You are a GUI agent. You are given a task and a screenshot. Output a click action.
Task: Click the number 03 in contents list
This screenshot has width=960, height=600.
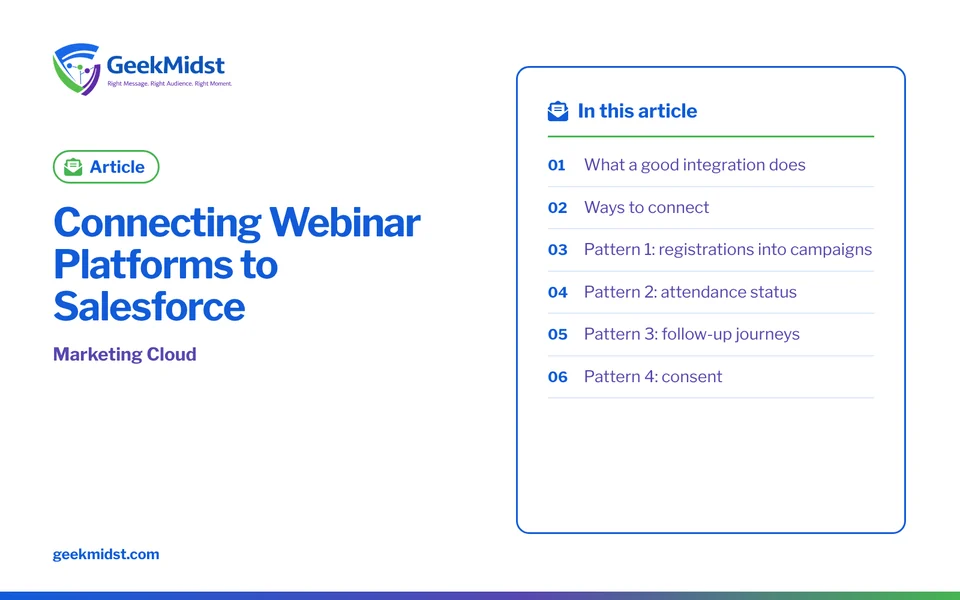click(x=558, y=250)
